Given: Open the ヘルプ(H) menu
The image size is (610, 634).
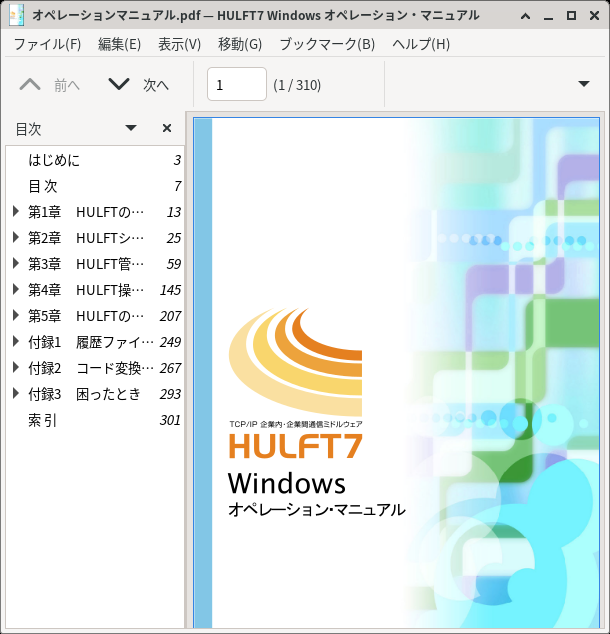Looking at the screenshot, I should coord(421,44).
